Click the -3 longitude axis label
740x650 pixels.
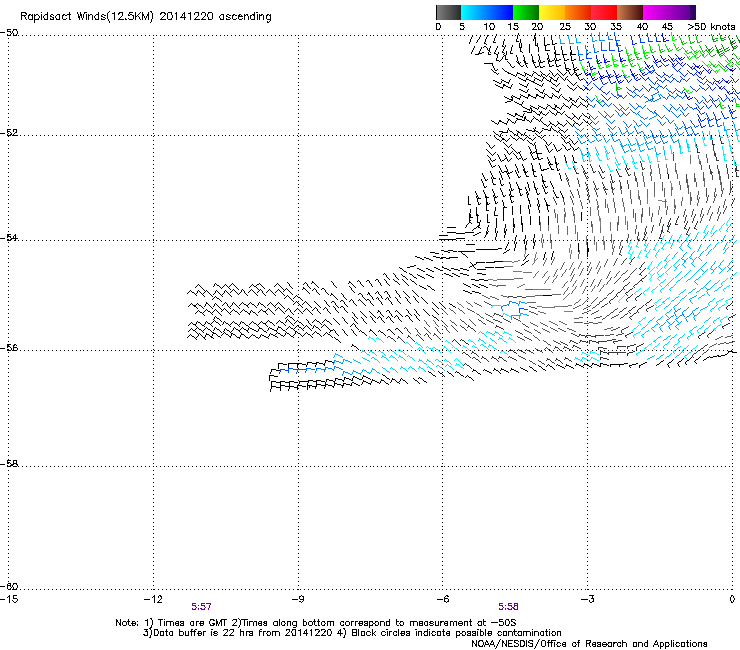[x=587, y=599]
